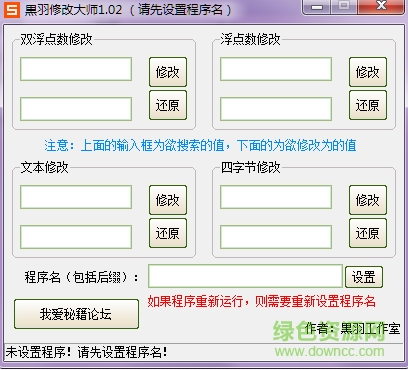Click 还原 button in 四字节修改 group
Viewport: 408px width, 370px height.
point(368,233)
